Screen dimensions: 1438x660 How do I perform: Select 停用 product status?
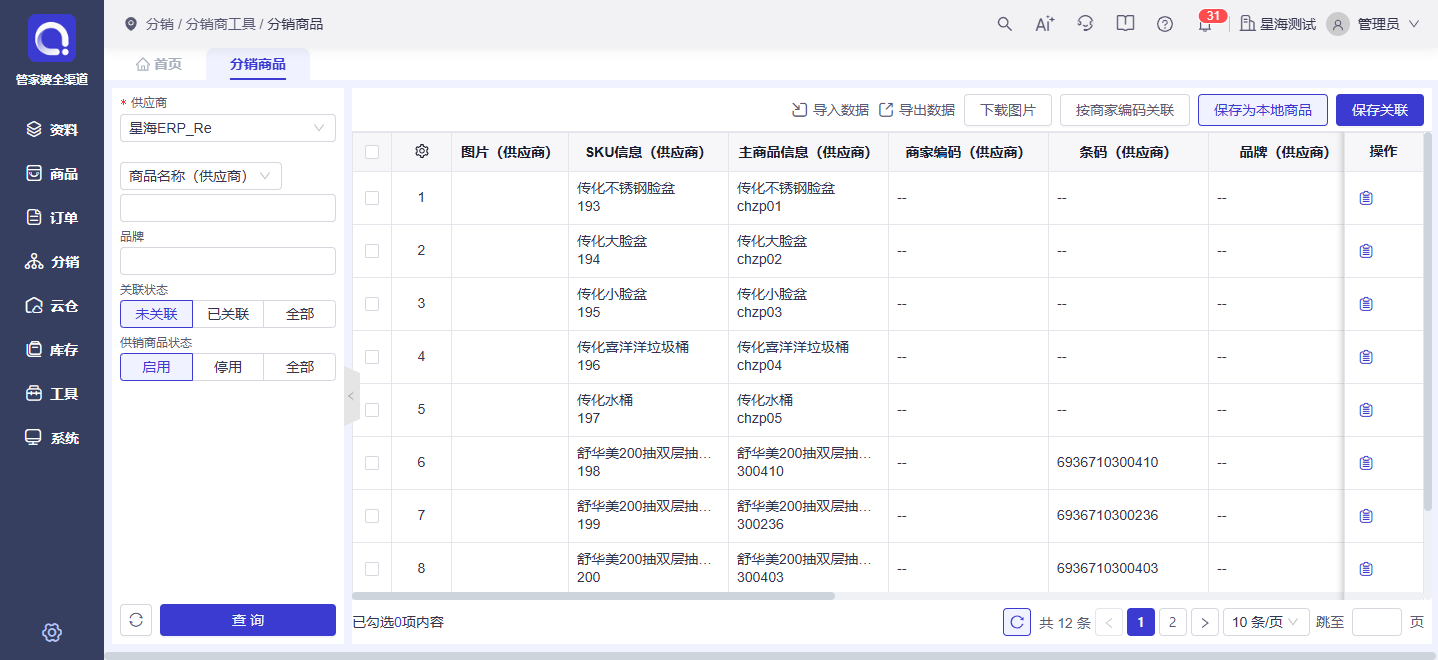(x=228, y=367)
